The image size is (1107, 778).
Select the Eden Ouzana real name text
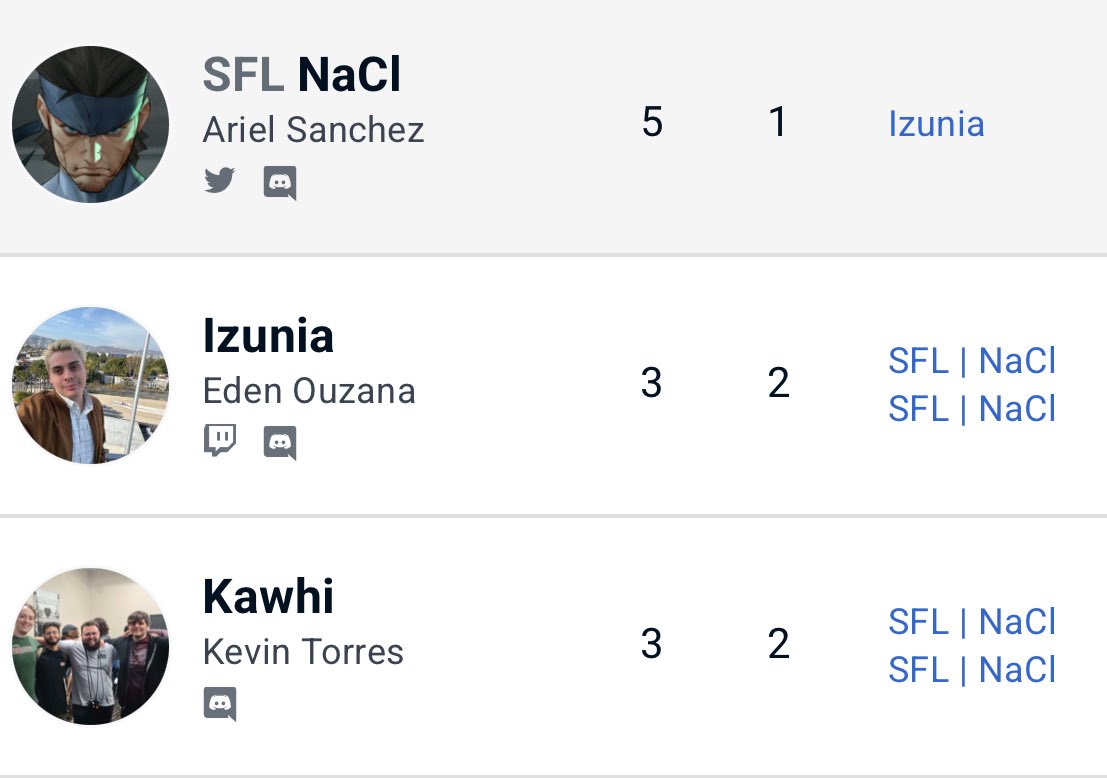[x=309, y=391]
